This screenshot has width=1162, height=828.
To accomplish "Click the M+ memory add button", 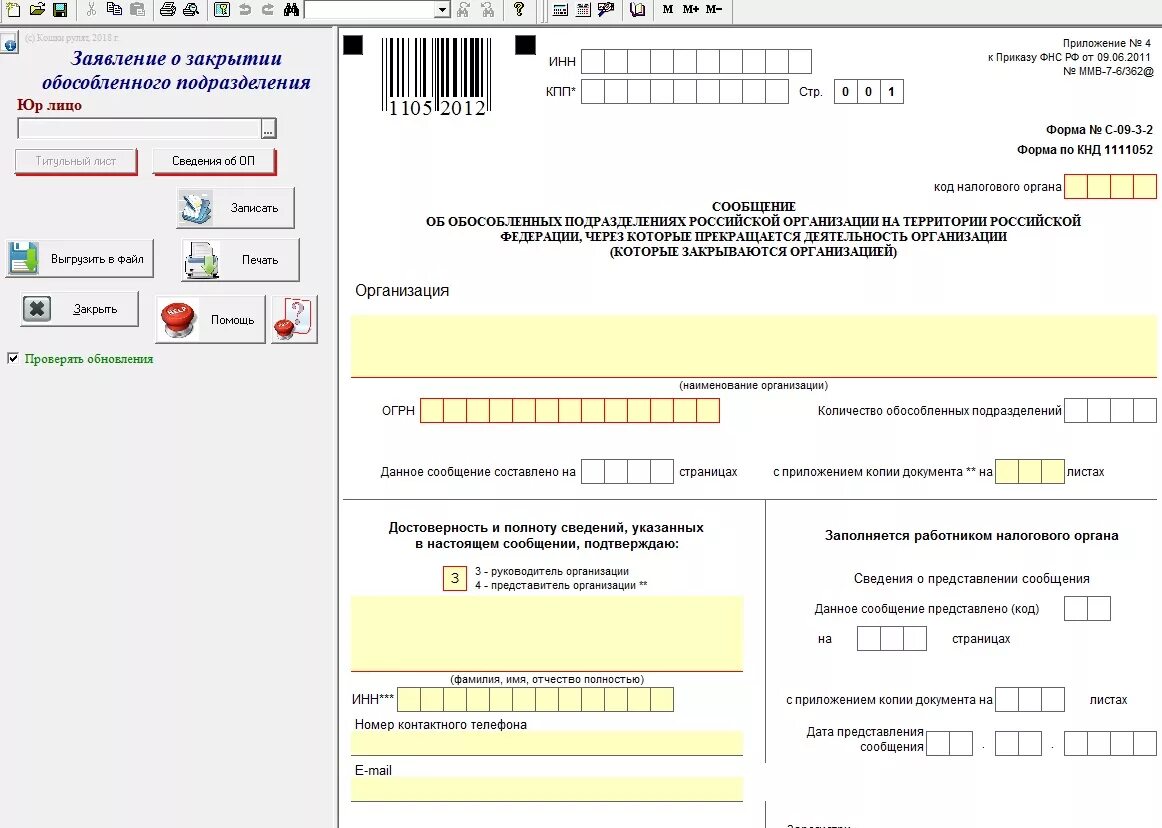I will (x=691, y=9).
